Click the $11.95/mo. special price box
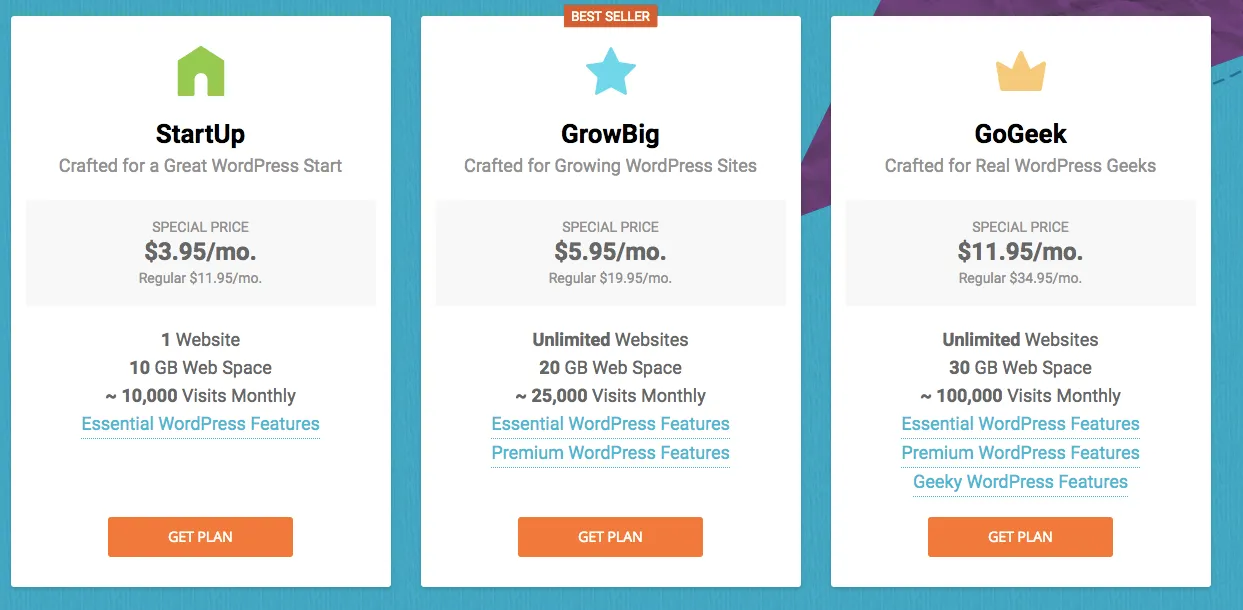This screenshot has width=1243, height=610. [x=1020, y=253]
